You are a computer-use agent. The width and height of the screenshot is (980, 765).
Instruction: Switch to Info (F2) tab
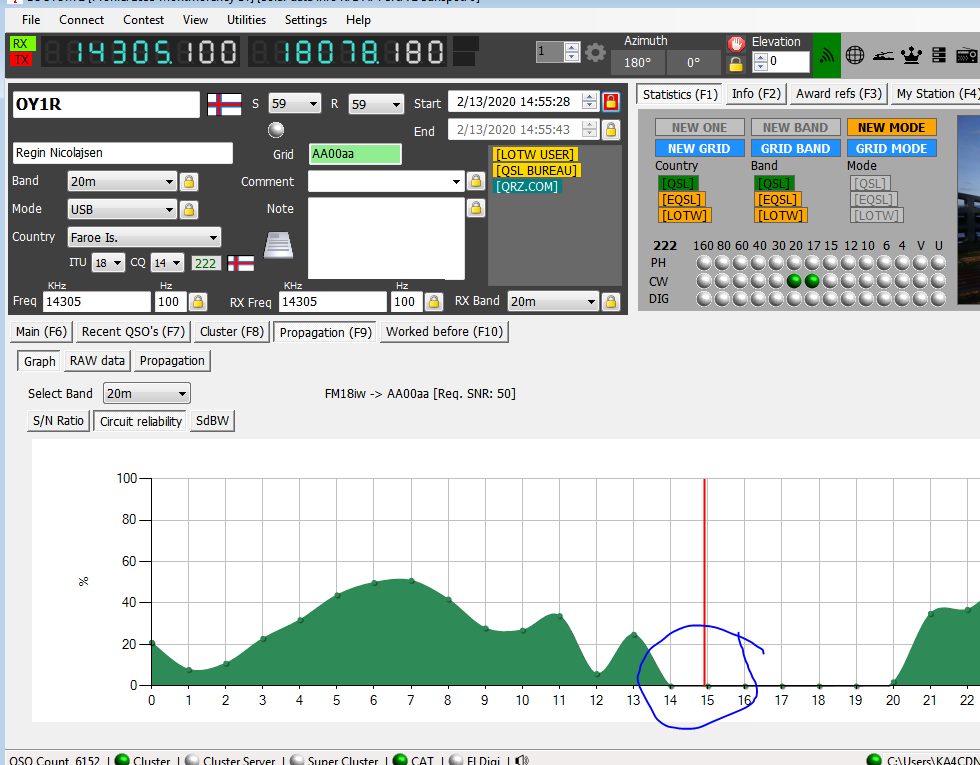point(756,94)
